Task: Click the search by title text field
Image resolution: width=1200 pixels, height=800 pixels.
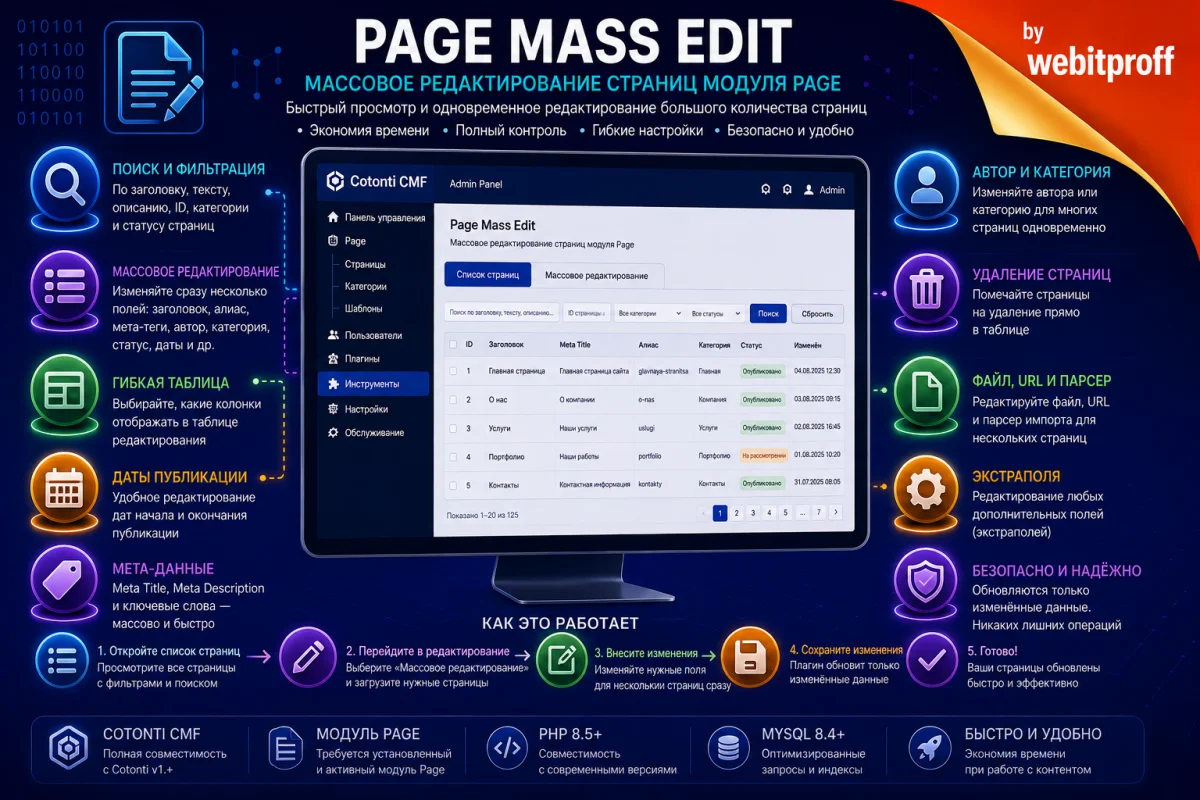Action: tap(501, 313)
